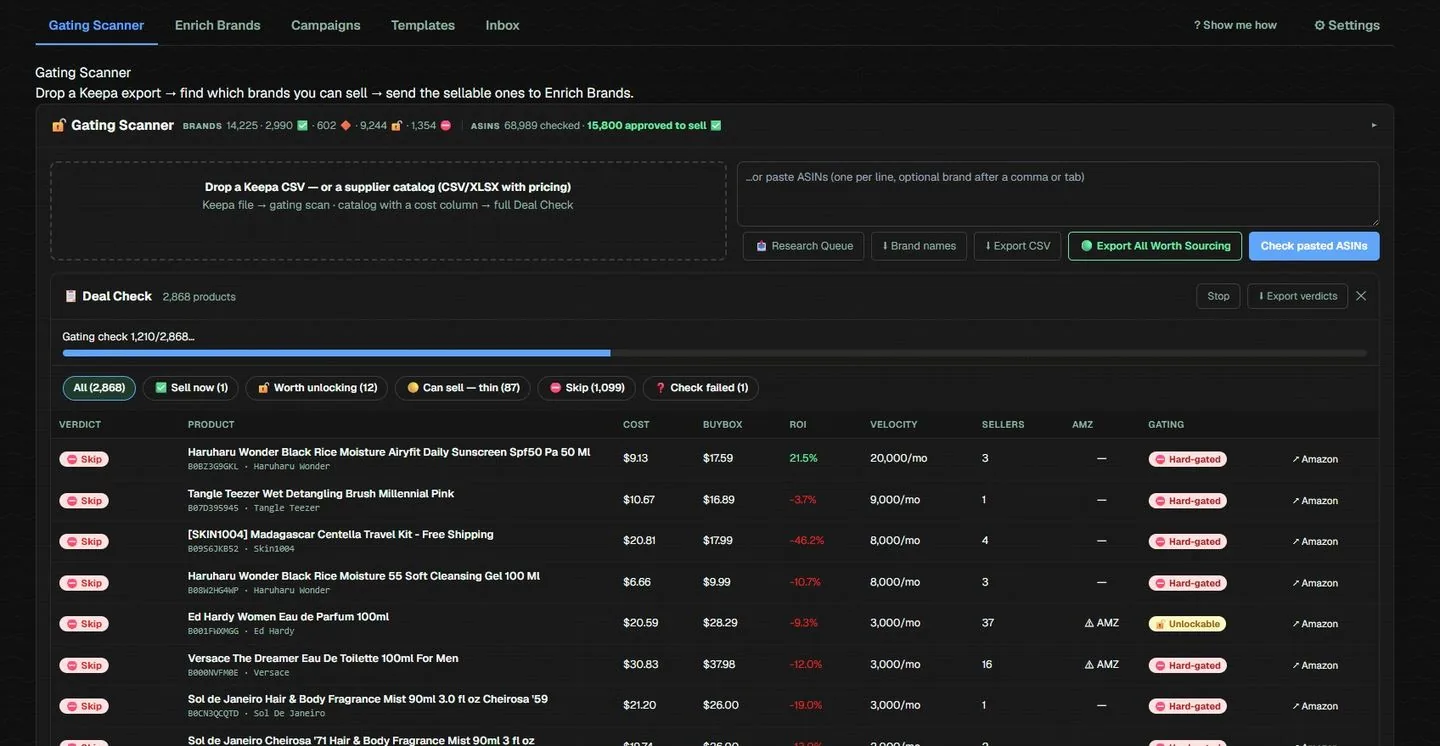The image size is (1440, 746).
Task: Click Hard-gated badge on Versace Dreamer row
Action: click(1188, 665)
